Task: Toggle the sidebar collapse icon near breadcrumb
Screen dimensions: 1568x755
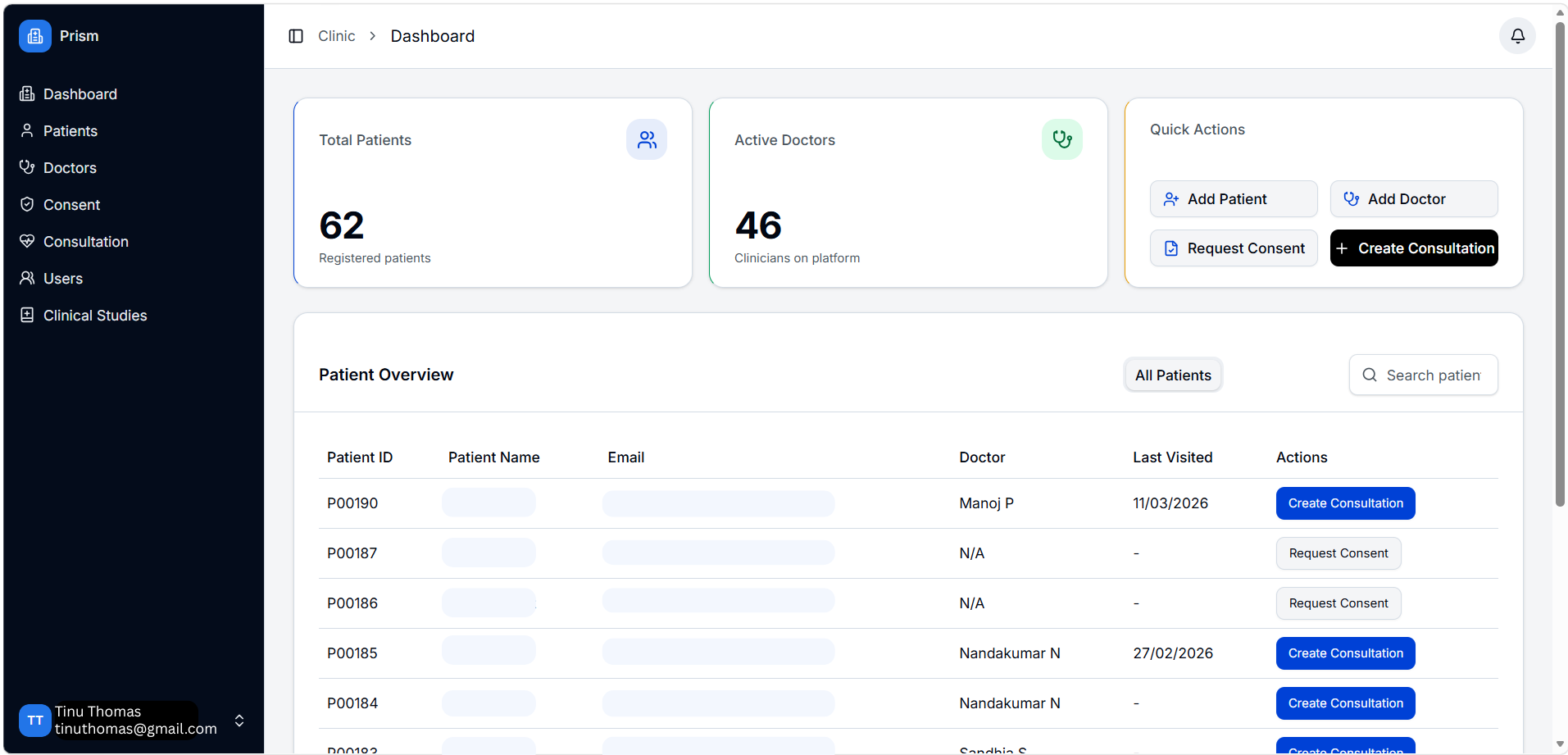Action: pos(296,36)
